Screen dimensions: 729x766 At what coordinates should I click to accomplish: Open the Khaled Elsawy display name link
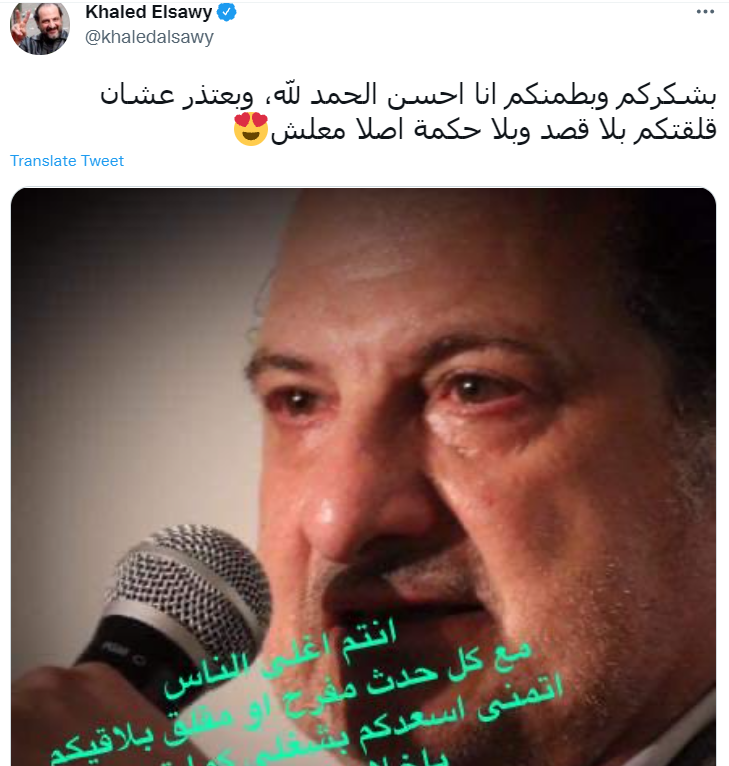[149, 12]
